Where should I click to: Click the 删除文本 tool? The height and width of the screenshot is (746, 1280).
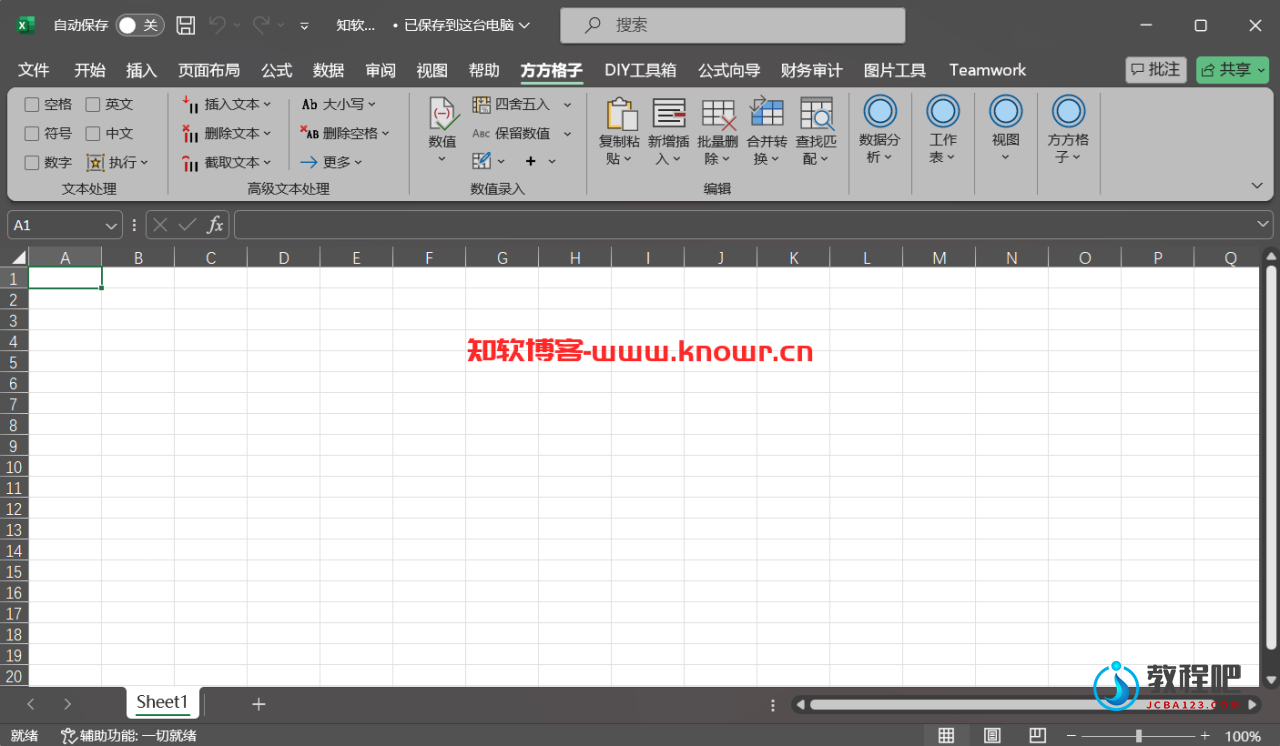click(227, 133)
